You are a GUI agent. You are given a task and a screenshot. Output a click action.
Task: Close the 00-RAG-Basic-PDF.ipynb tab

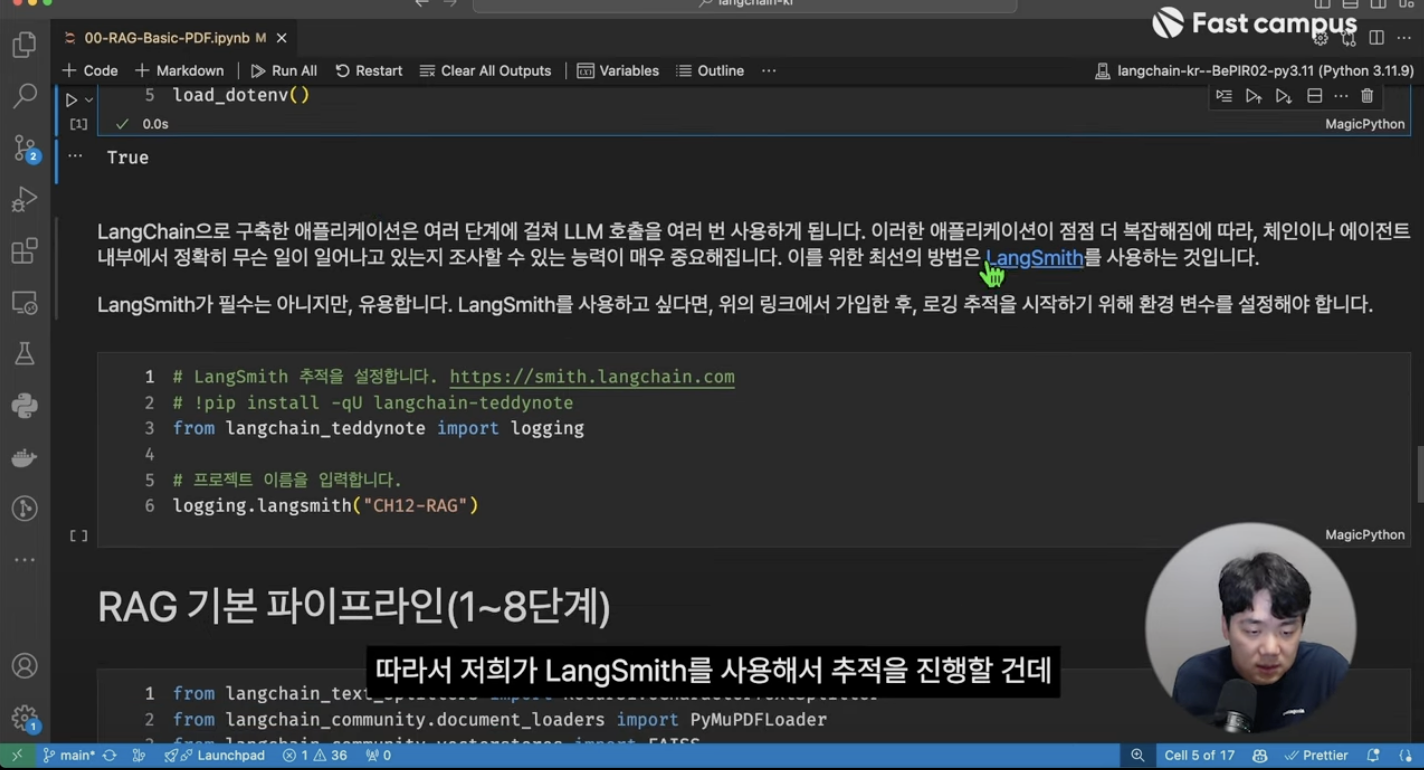[x=282, y=38]
